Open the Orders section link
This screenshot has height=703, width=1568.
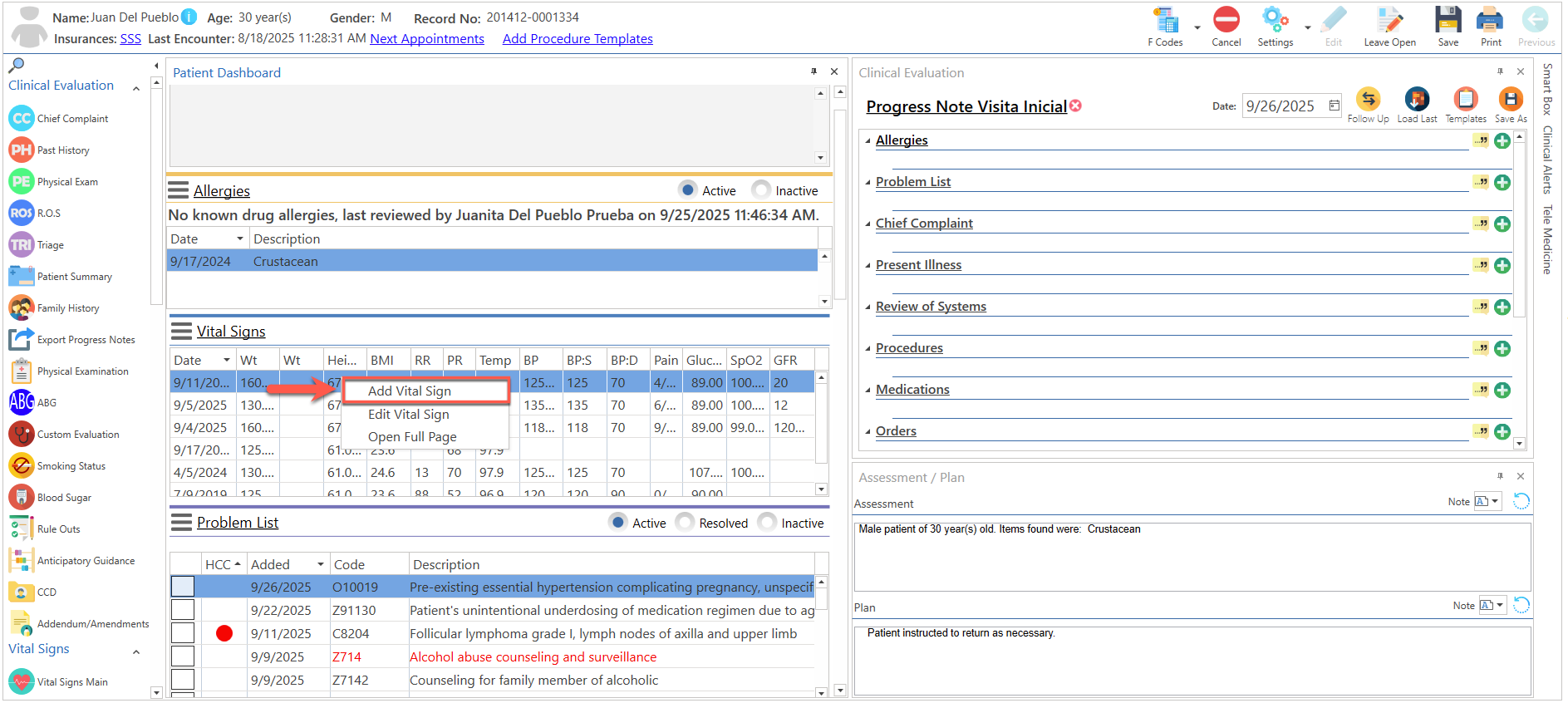(896, 431)
